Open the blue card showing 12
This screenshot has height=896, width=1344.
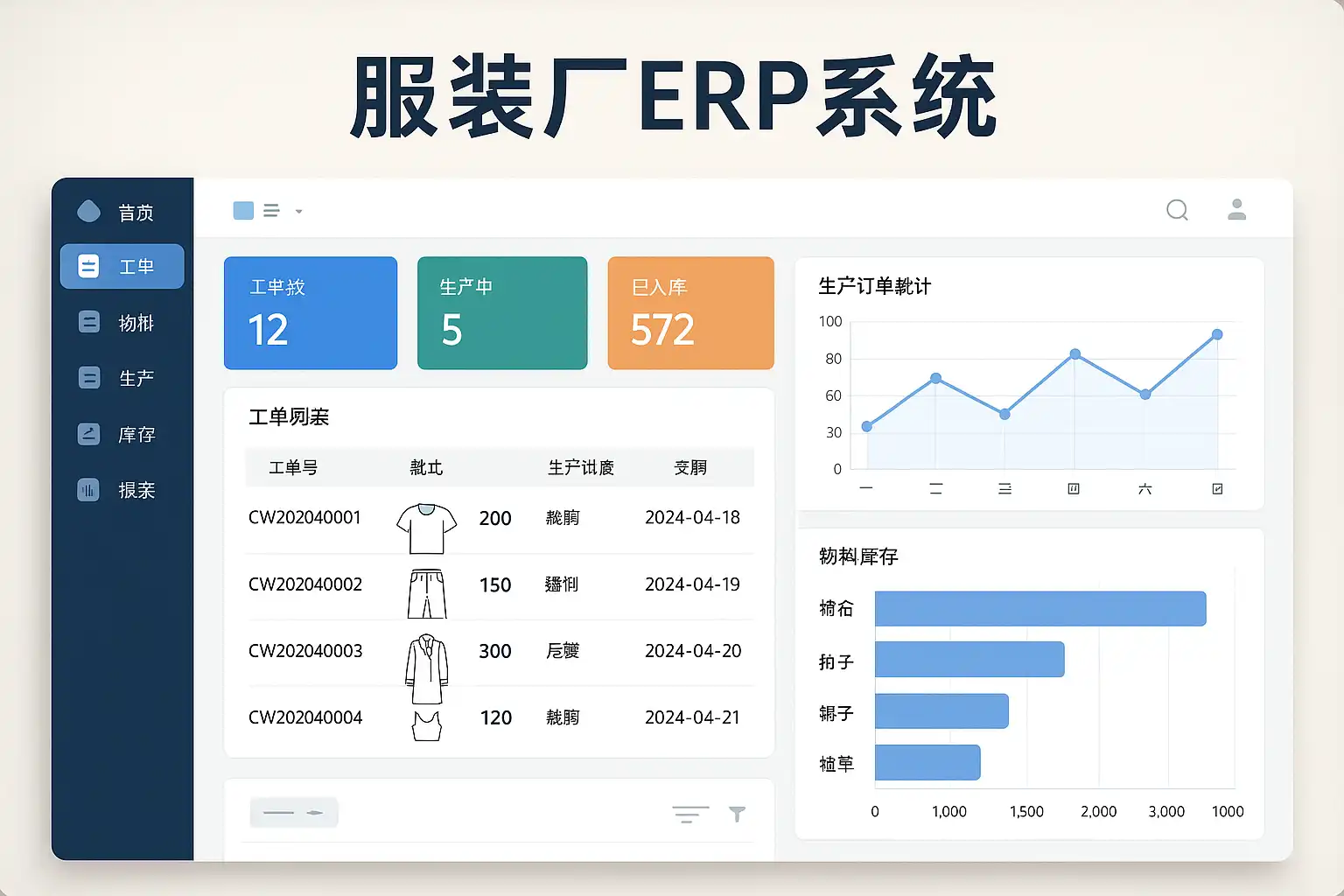tap(311, 313)
